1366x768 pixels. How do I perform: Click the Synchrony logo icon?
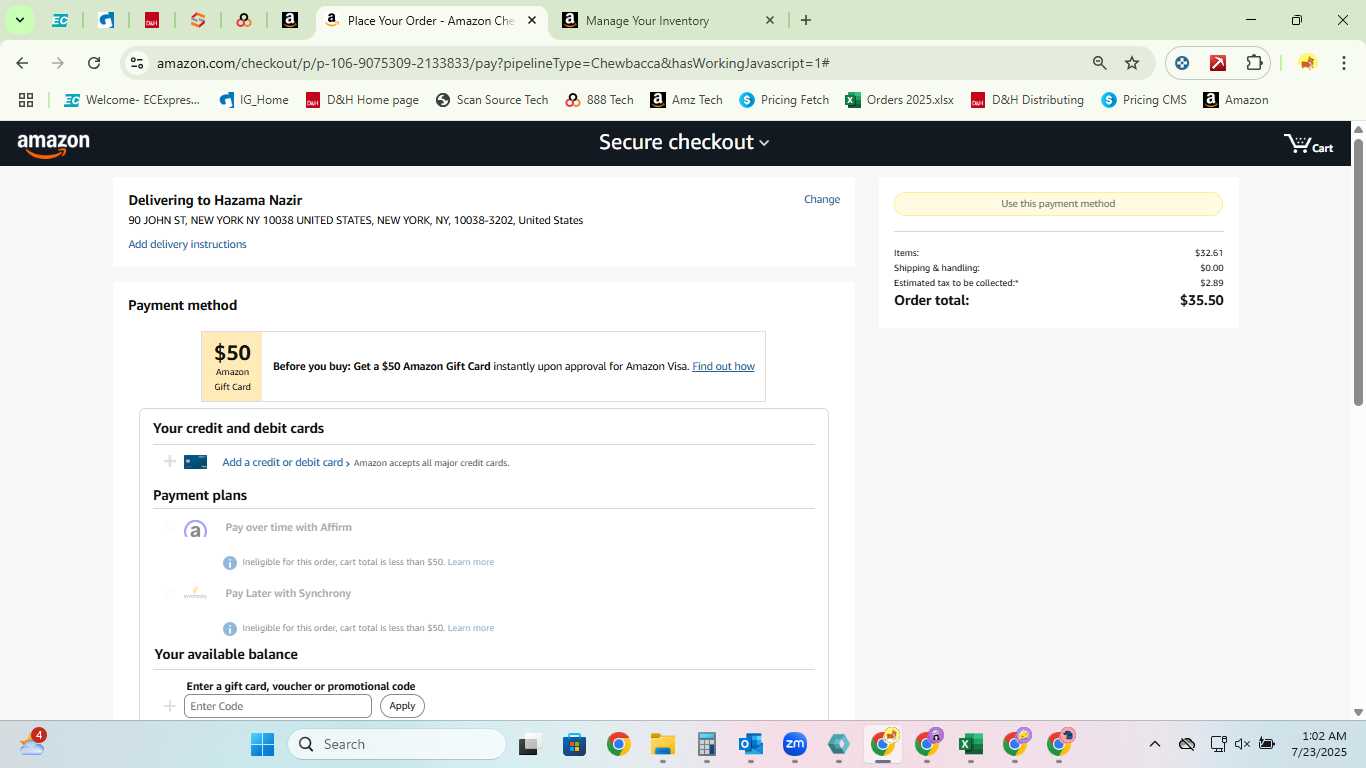[x=195, y=594]
